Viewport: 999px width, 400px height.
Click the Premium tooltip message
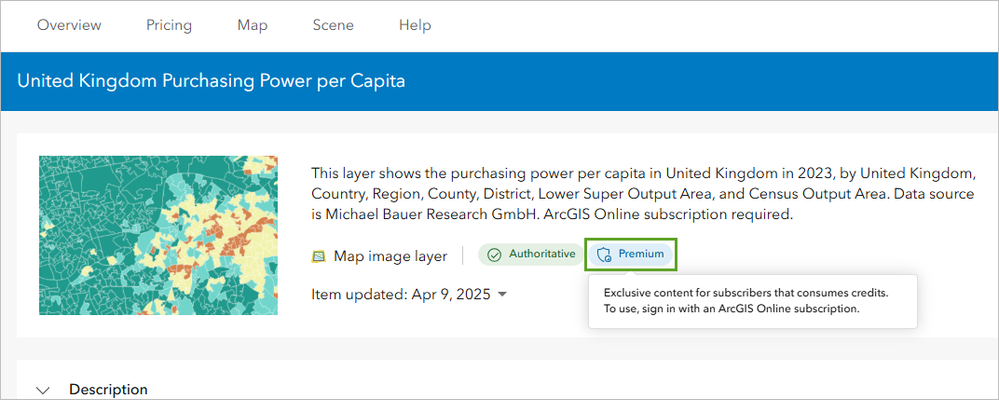pos(745,301)
